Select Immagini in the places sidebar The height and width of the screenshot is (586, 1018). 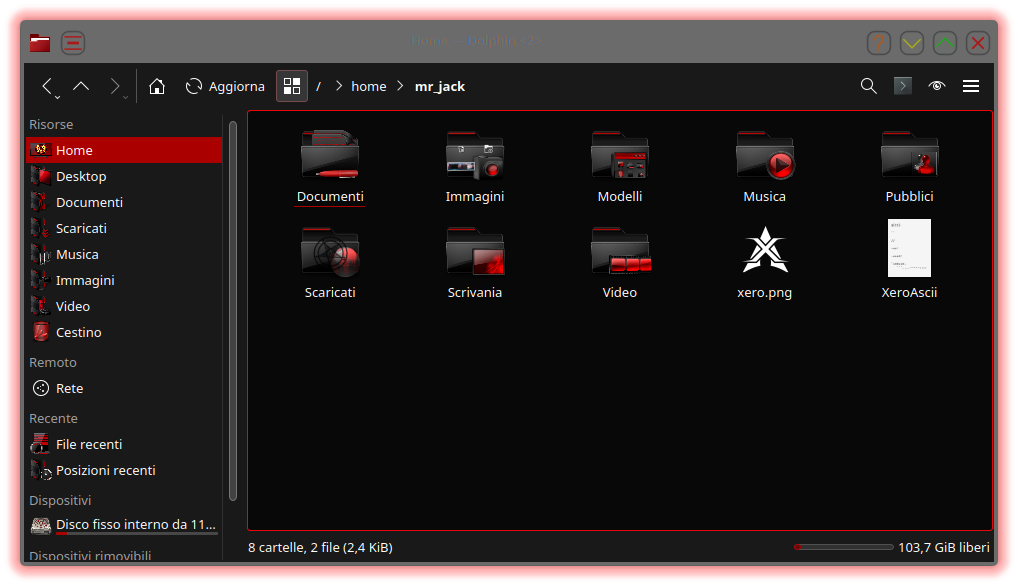tap(124, 280)
